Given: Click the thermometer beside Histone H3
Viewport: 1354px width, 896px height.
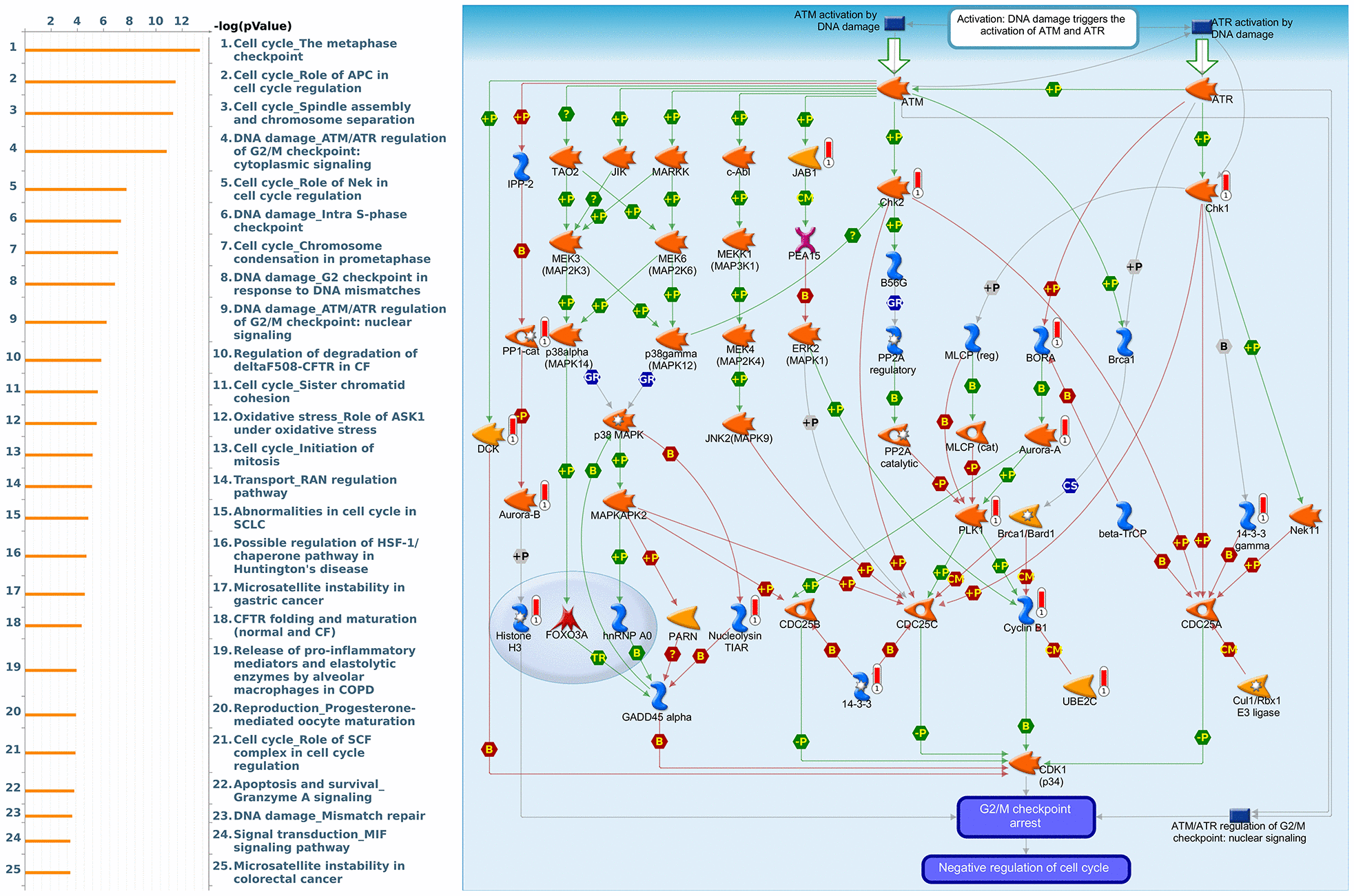Looking at the screenshot, I should point(536,610).
